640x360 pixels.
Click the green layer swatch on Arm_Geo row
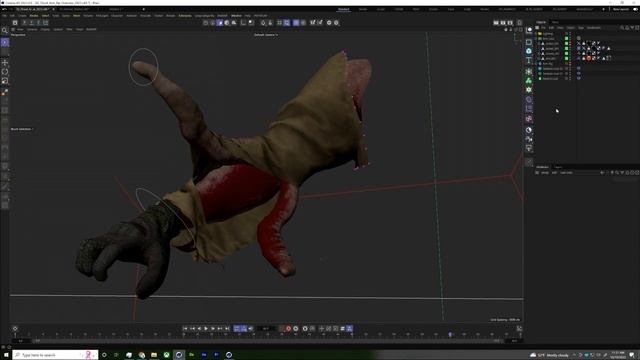(x=566, y=38)
